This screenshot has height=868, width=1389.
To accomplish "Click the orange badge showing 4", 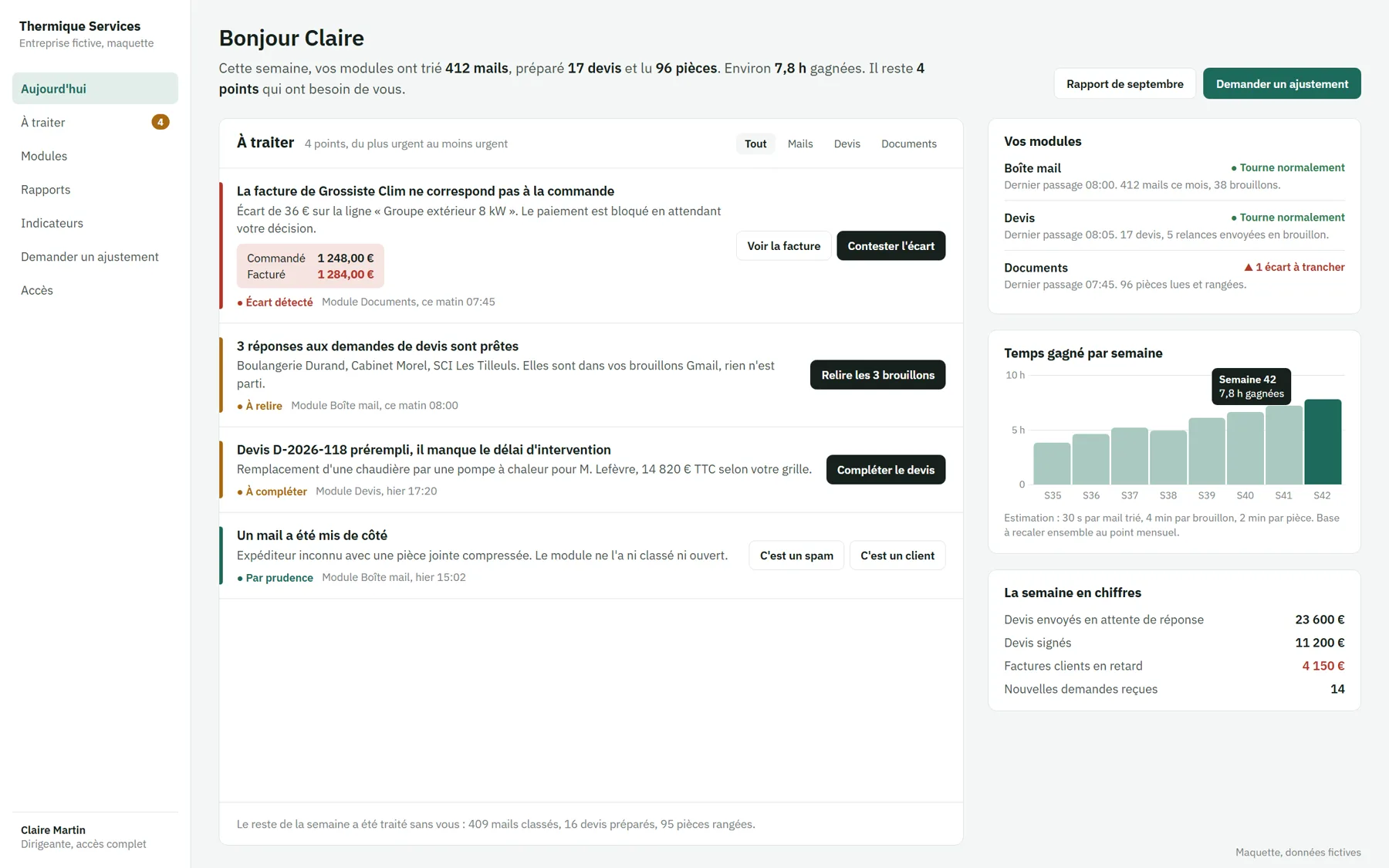I will (160, 122).
